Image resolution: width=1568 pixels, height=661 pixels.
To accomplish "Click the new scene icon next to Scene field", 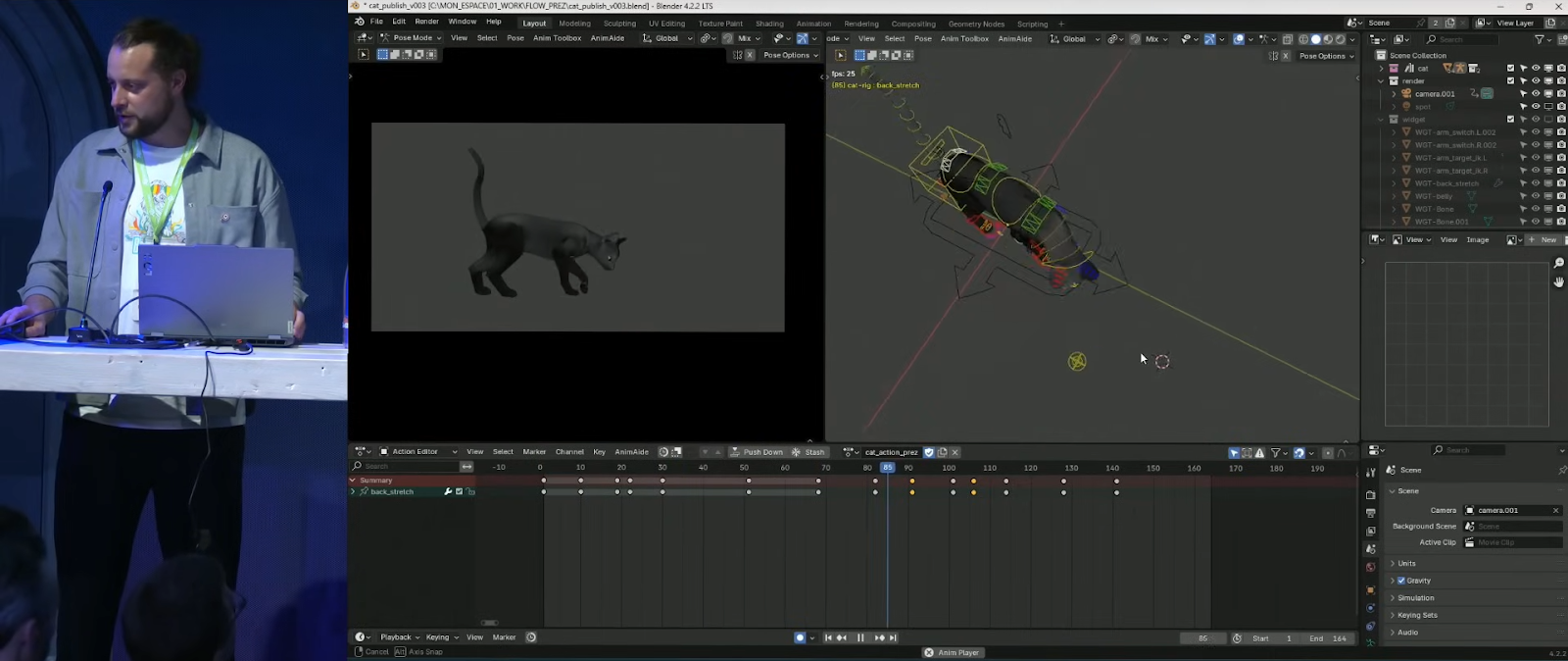I will 1450,23.
